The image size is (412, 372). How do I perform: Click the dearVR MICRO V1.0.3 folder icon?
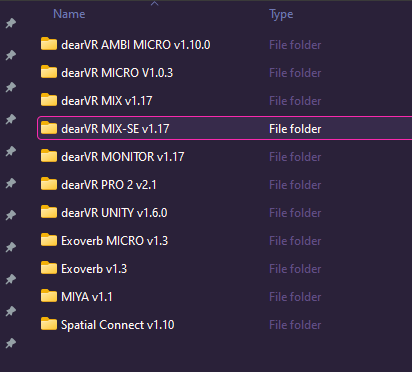pos(49,72)
